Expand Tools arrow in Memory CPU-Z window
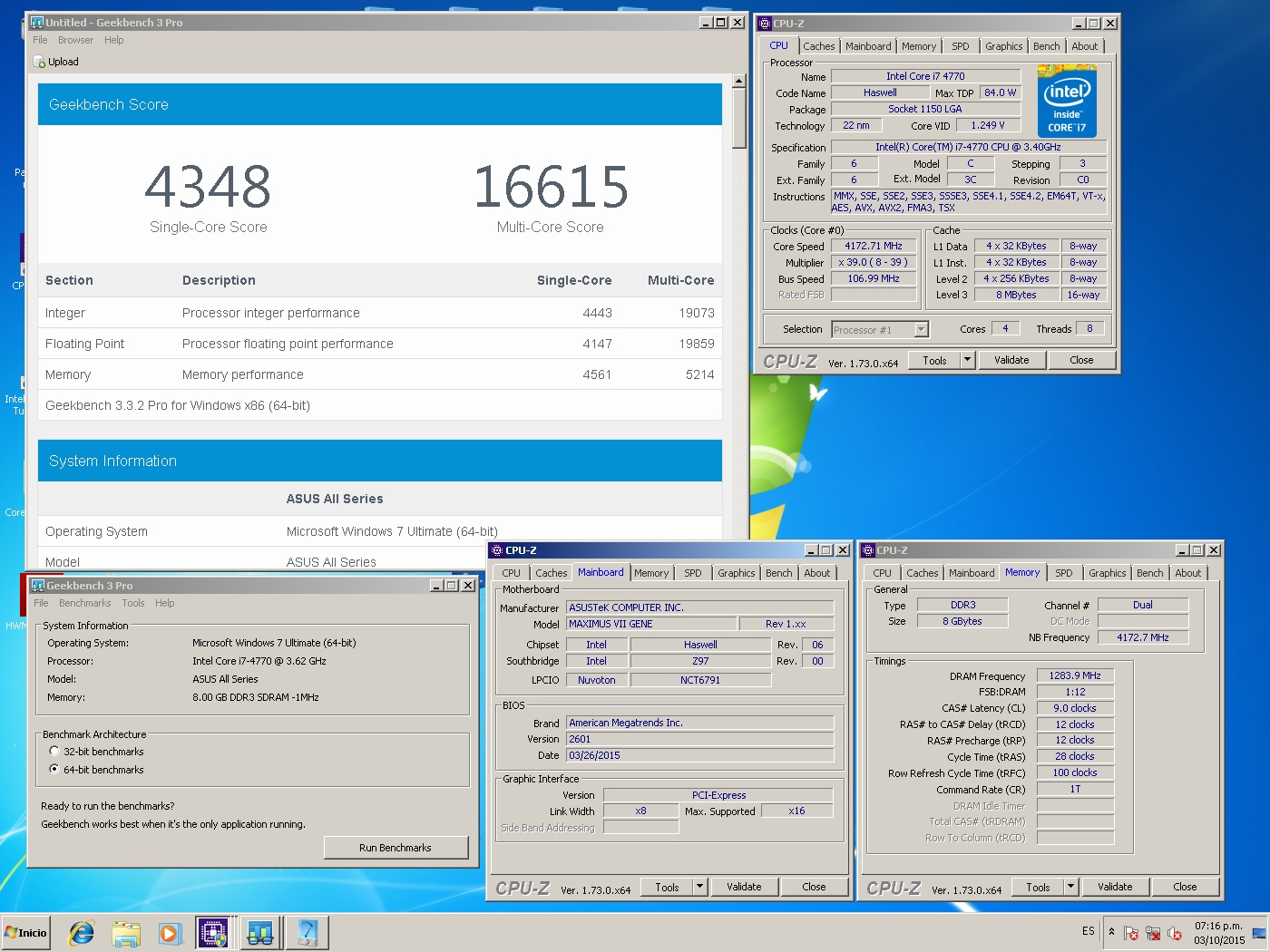 tap(1070, 887)
